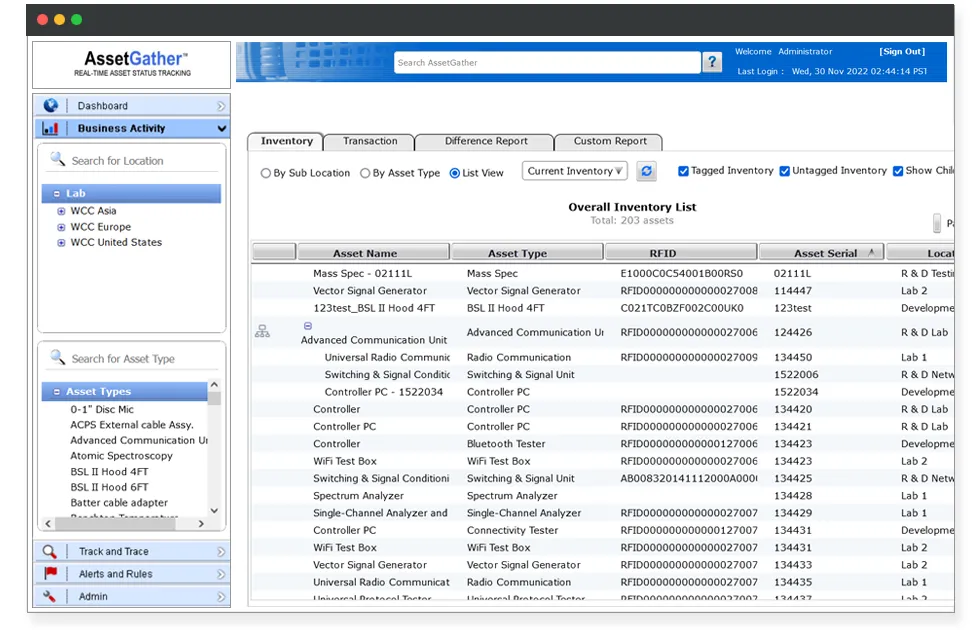Open the Alerts and Rules menu item

pyautogui.click(x=132, y=574)
